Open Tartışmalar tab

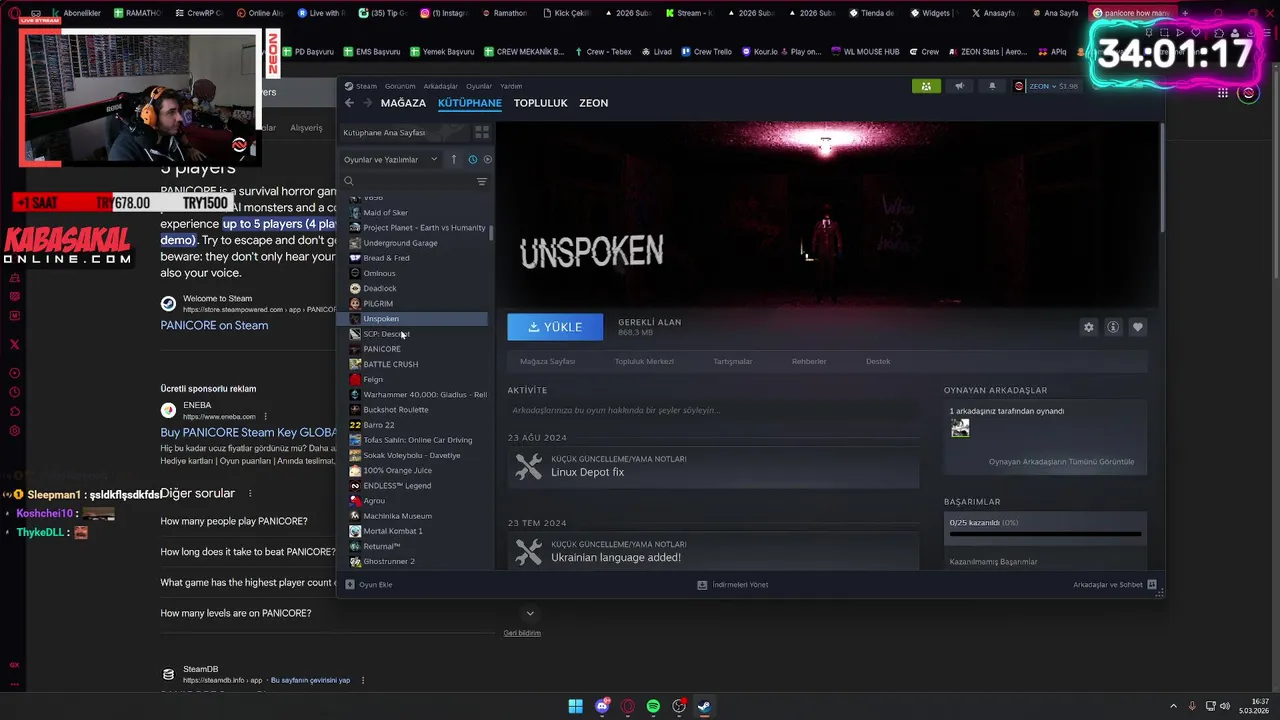point(732,361)
